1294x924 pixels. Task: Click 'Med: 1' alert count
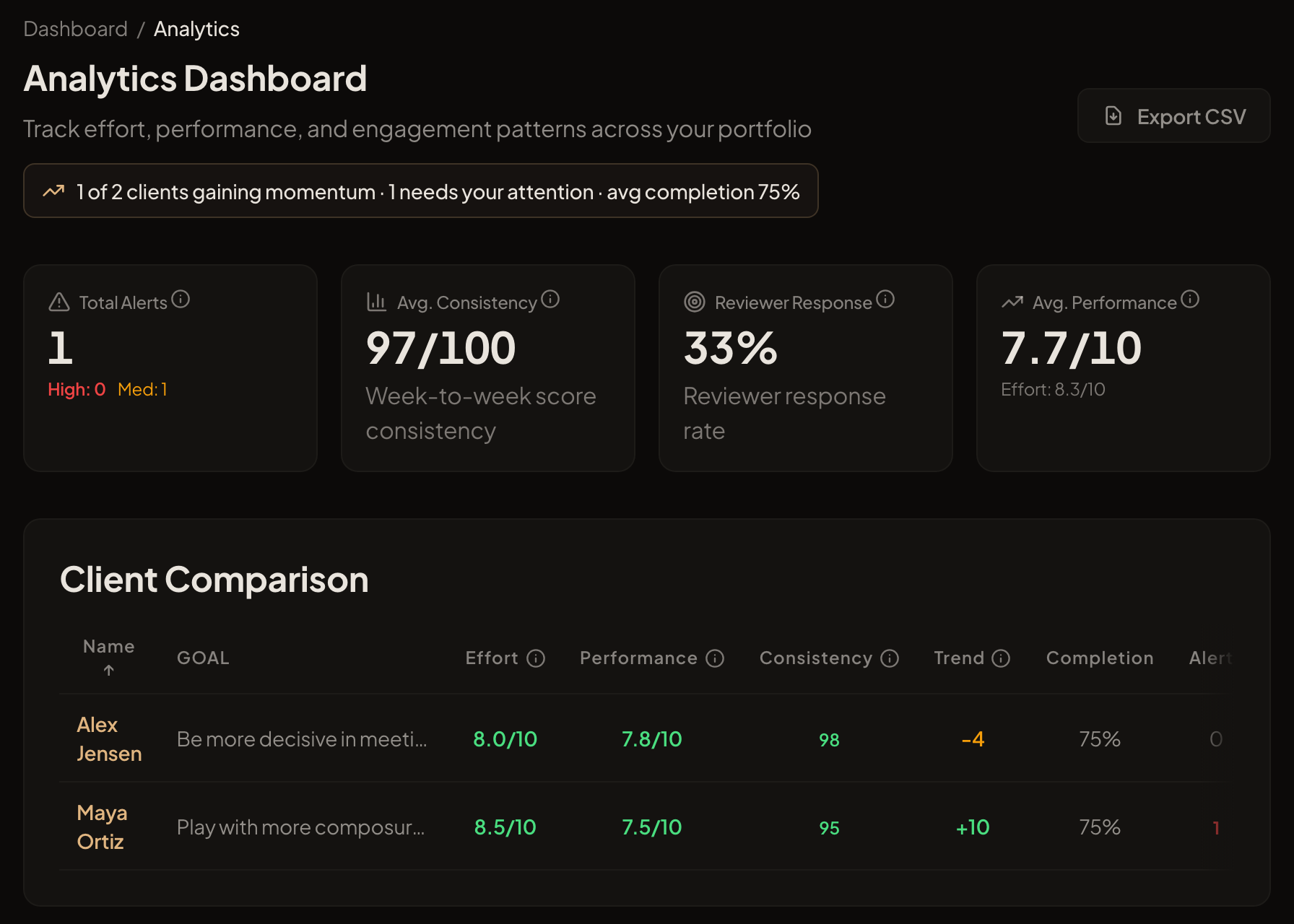pyautogui.click(x=142, y=389)
